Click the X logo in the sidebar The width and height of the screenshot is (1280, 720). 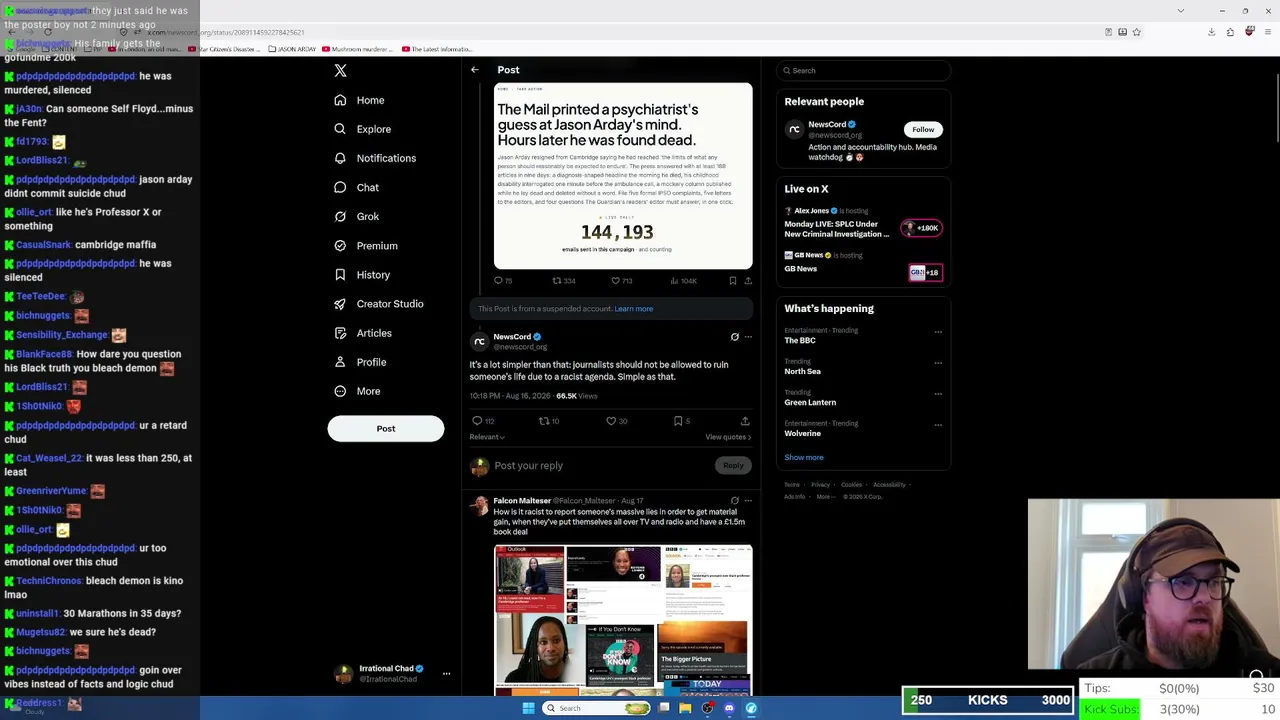(340, 70)
